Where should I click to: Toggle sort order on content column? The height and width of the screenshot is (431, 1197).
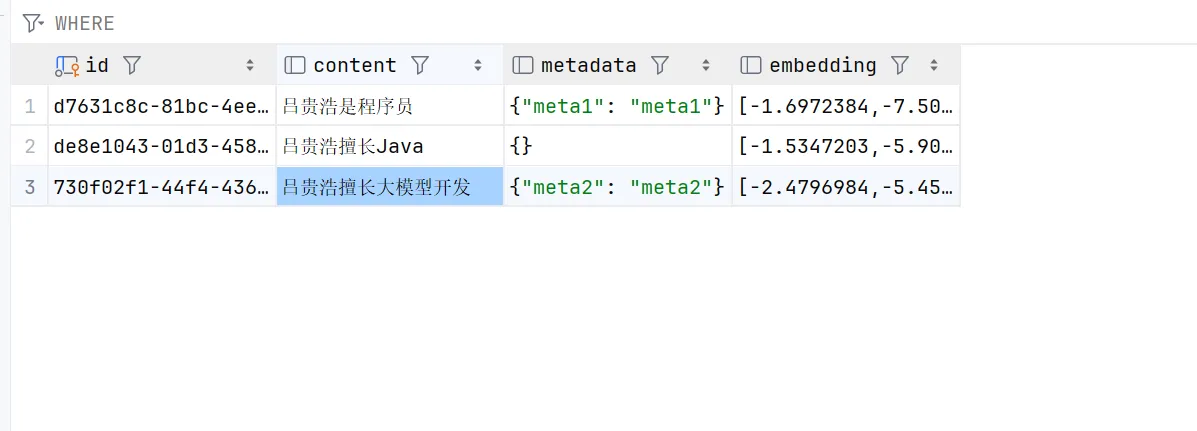pos(478,65)
